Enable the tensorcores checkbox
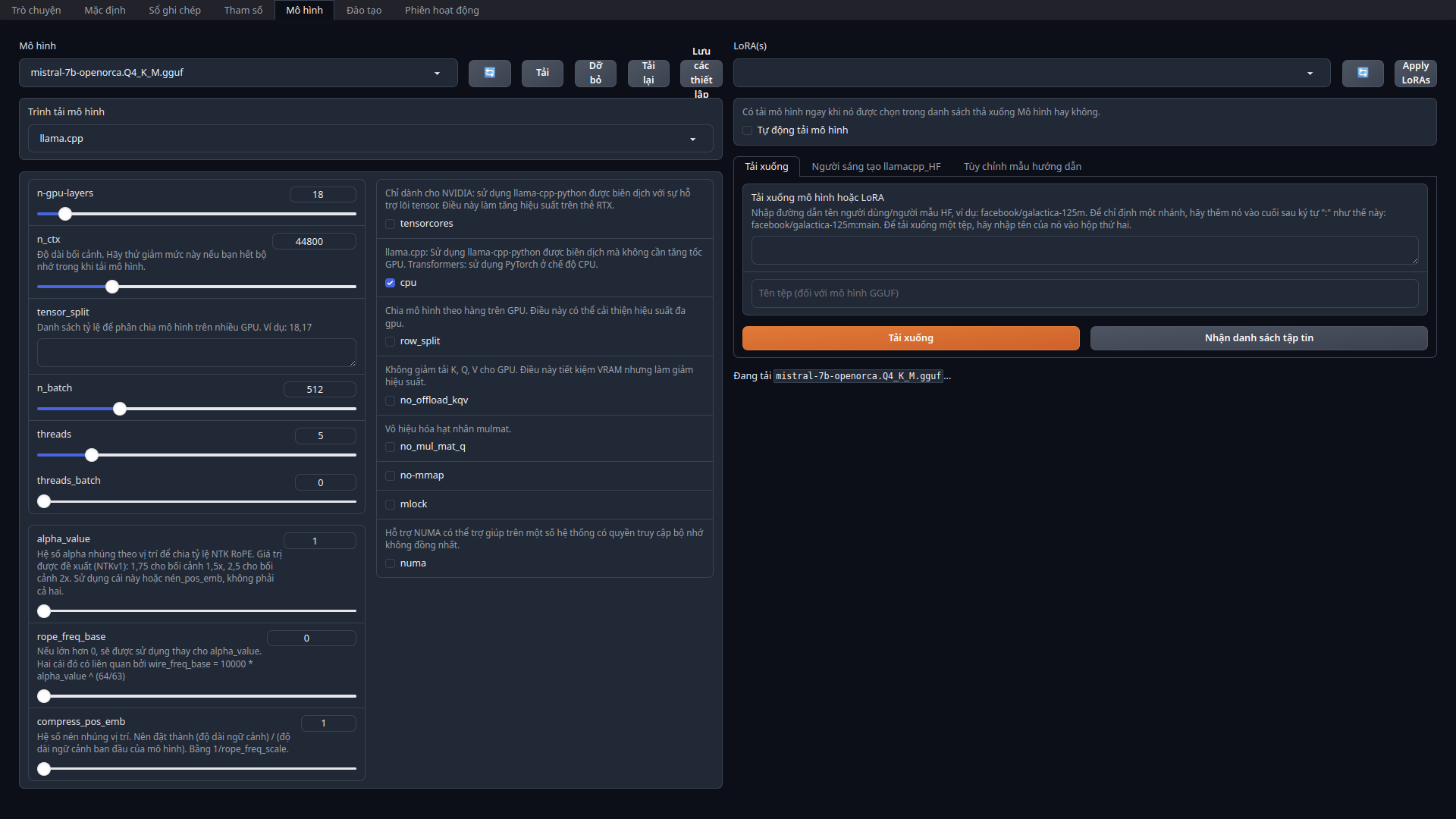Screen dimensions: 1456x819 [391, 224]
